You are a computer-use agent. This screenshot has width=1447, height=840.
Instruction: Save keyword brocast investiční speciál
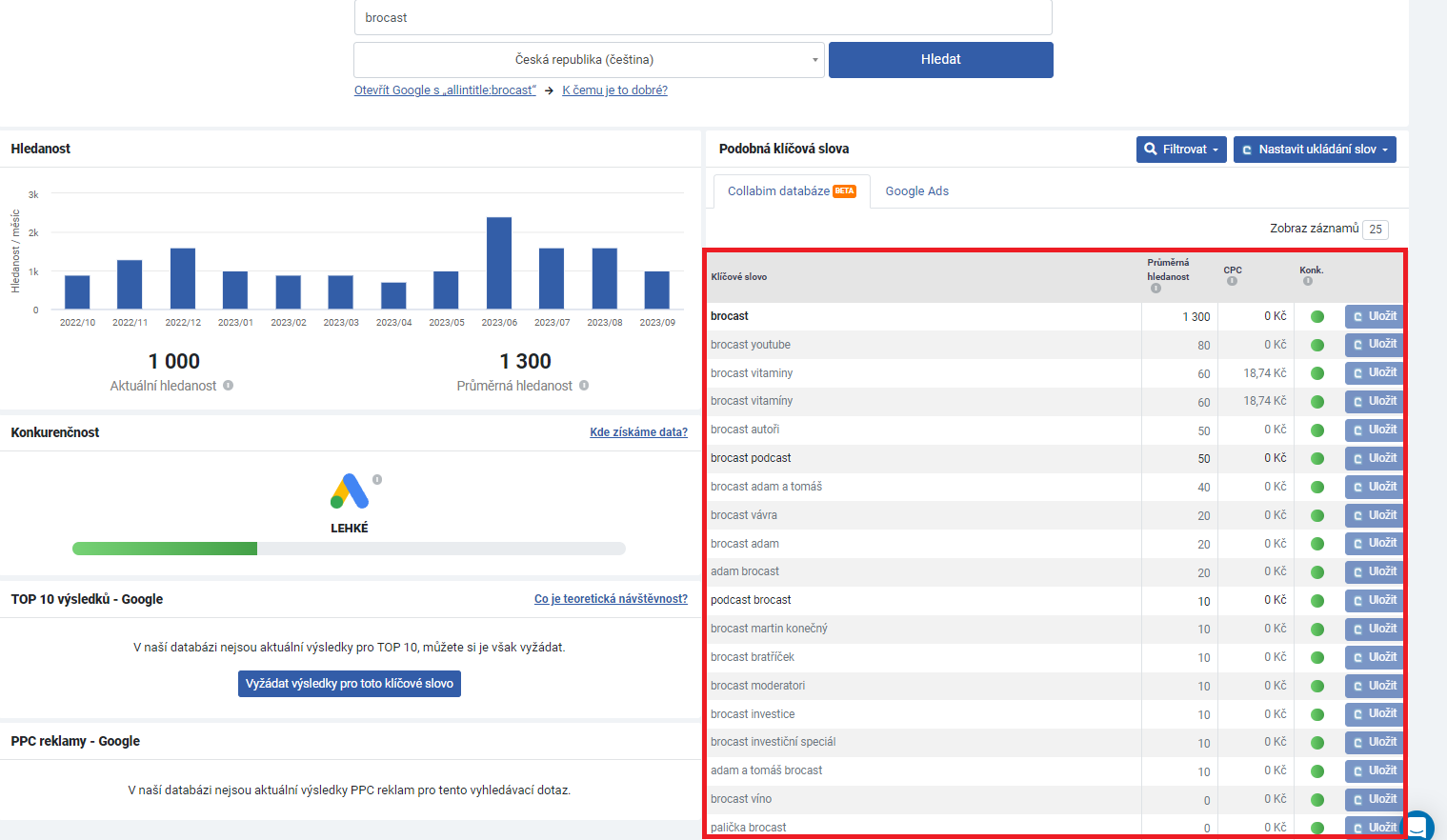coord(1375,742)
